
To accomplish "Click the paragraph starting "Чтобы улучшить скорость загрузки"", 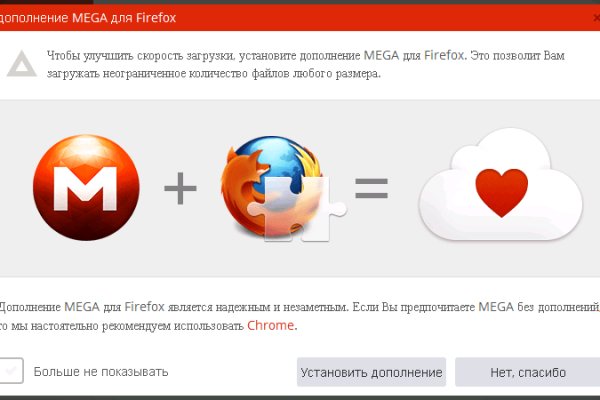I will 305,64.
